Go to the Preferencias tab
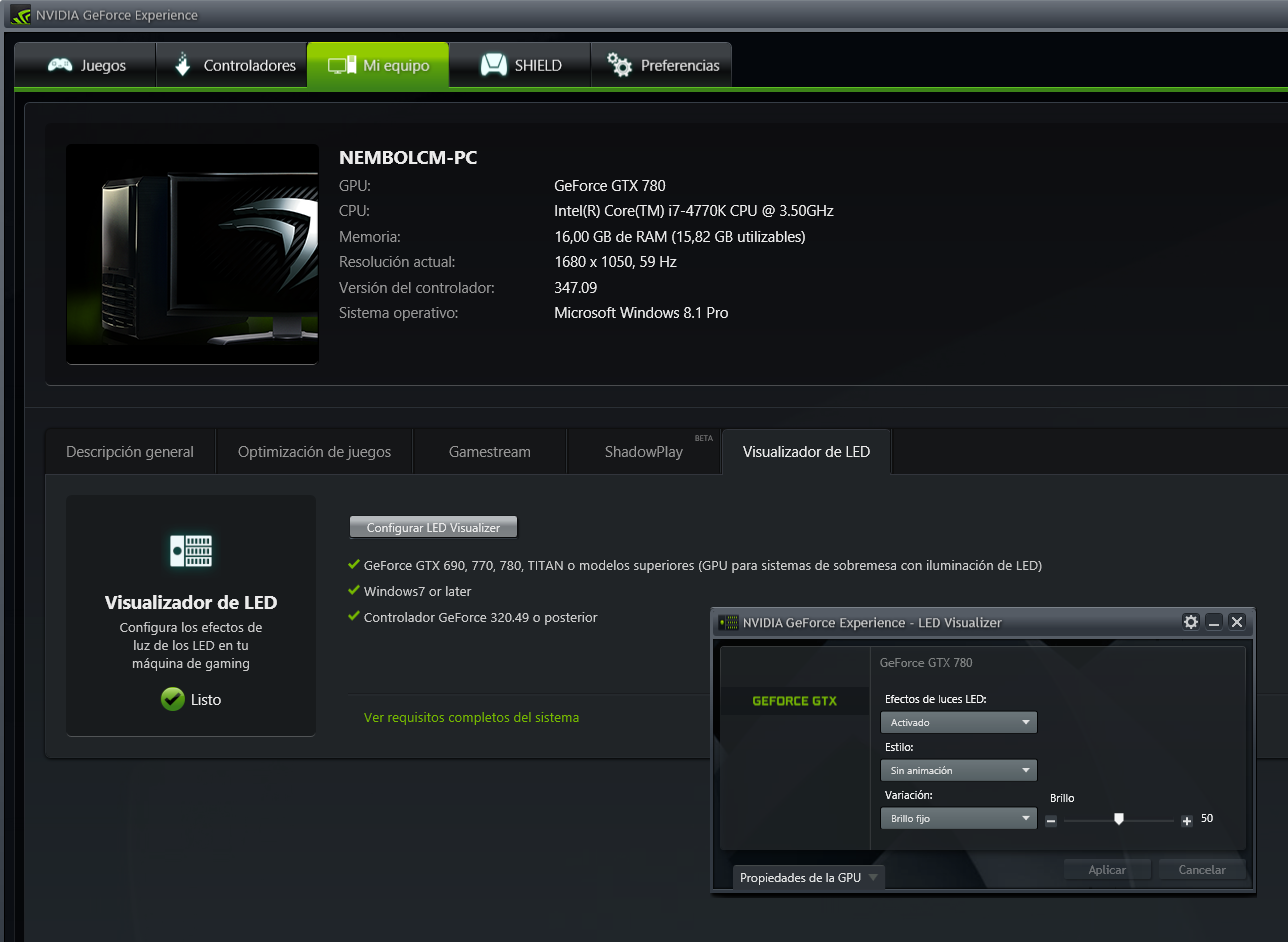The height and width of the screenshot is (942, 1288). [x=661, y=66]
